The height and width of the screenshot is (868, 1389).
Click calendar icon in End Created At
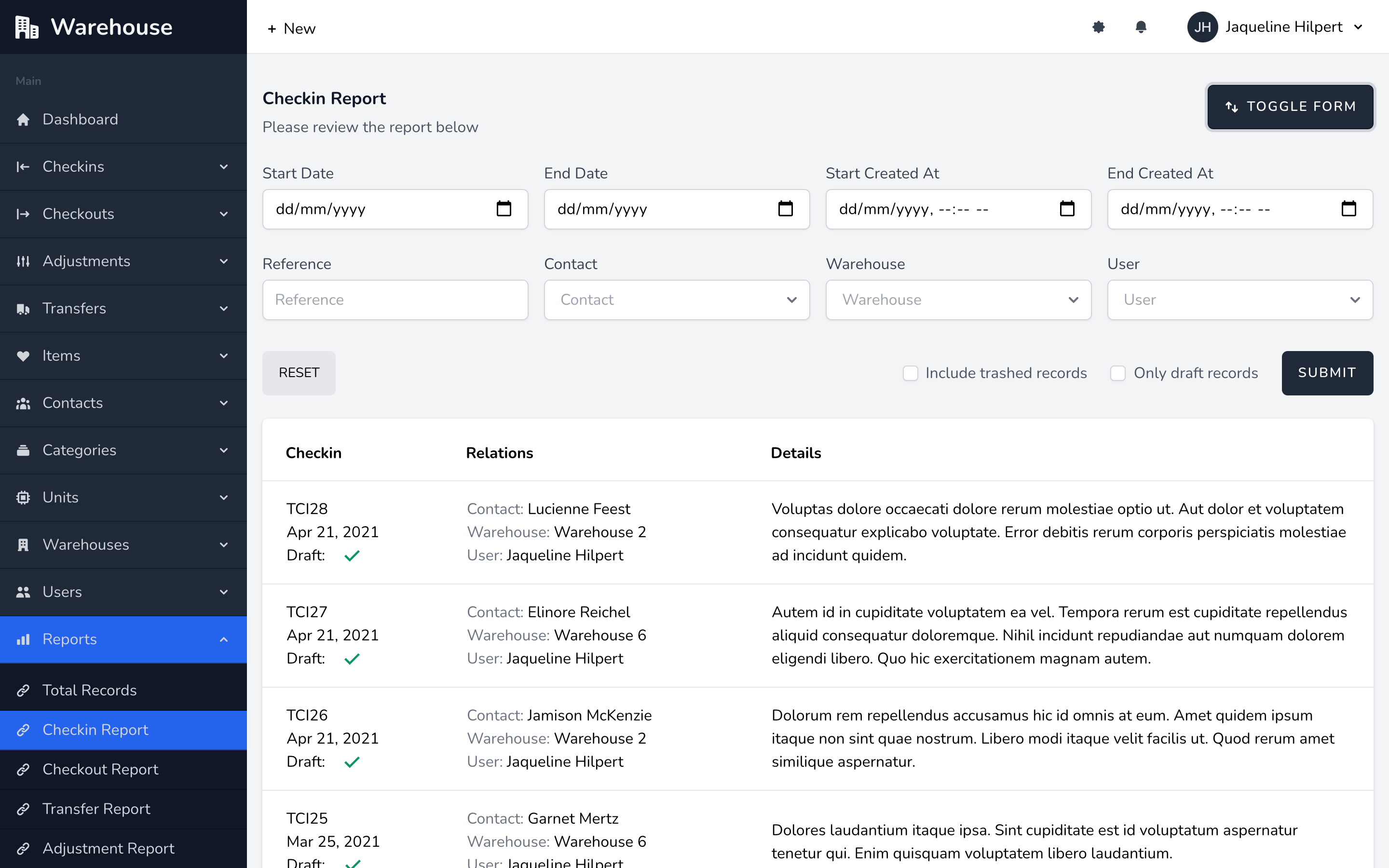point(1348,208)
